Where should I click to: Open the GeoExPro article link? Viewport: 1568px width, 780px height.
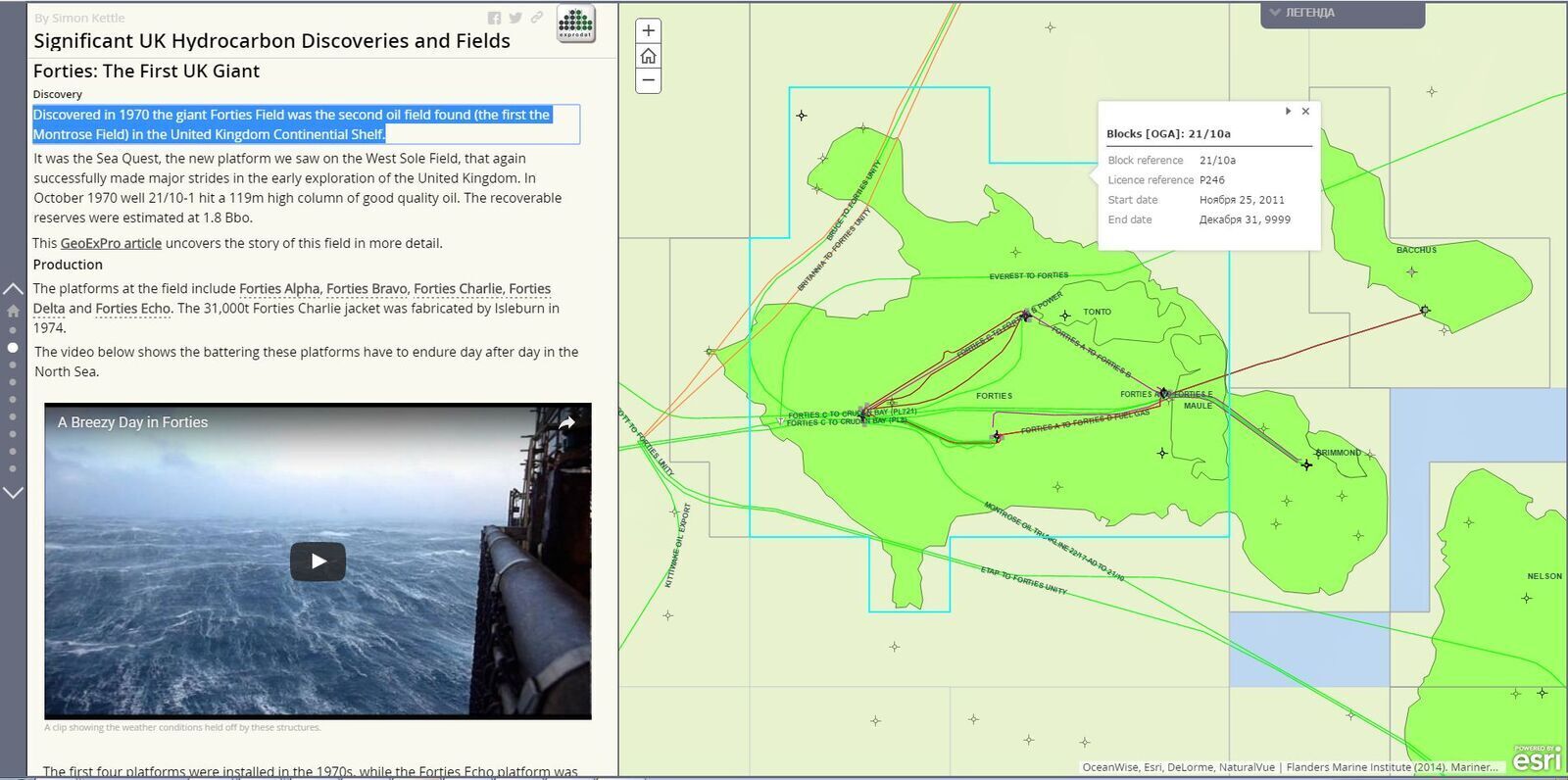(111, 243)
